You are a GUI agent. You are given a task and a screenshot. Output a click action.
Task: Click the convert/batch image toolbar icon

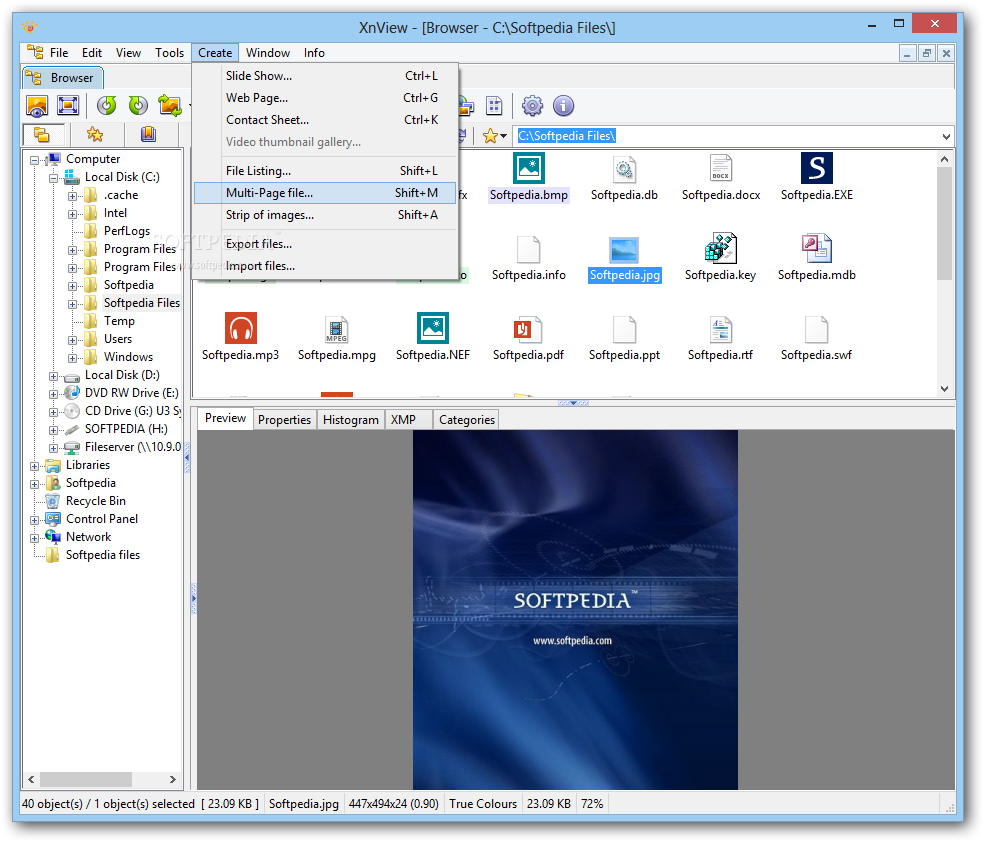pos(169,105)
